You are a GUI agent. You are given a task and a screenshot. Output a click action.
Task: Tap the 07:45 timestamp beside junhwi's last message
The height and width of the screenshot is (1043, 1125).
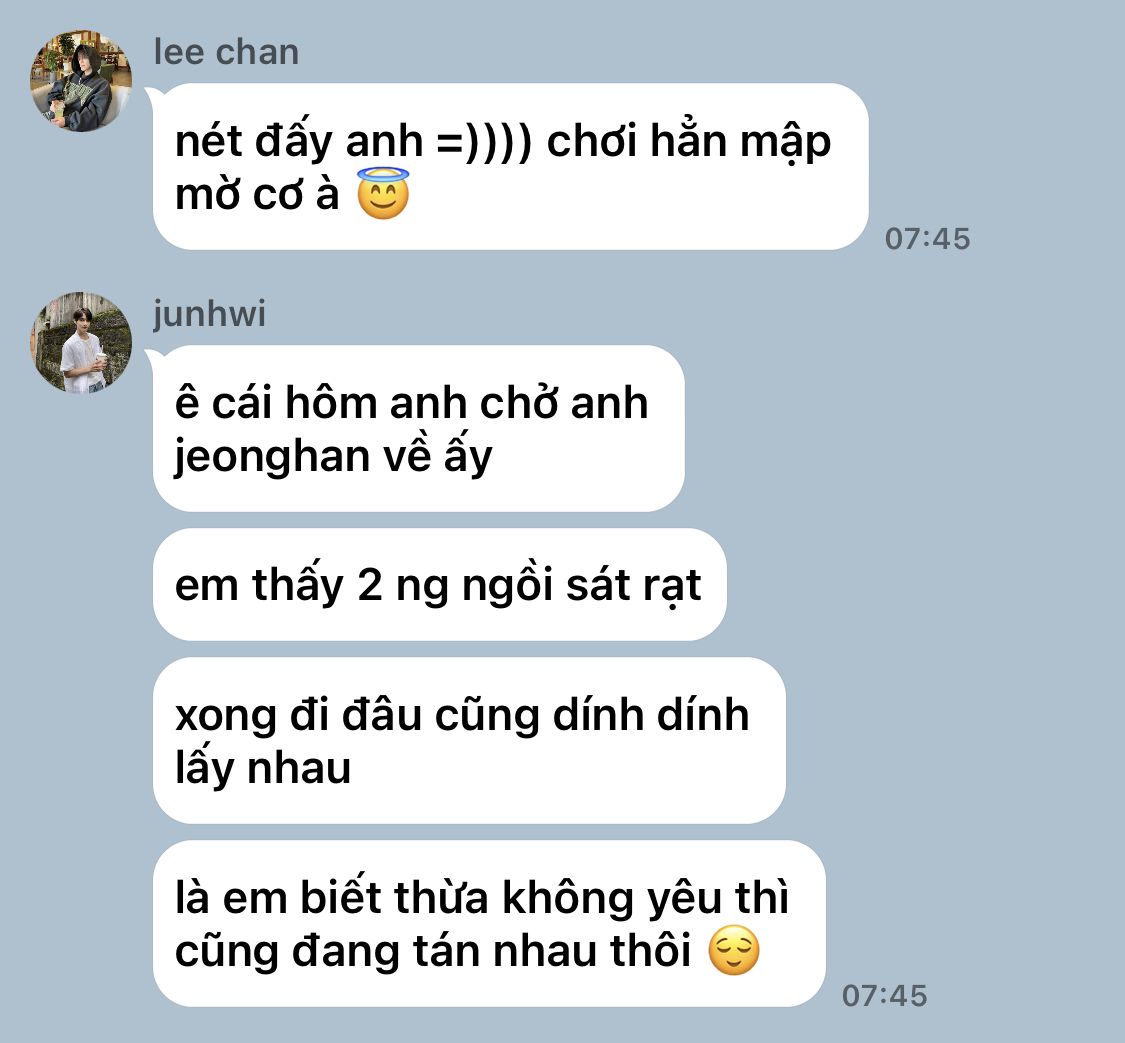884,996
